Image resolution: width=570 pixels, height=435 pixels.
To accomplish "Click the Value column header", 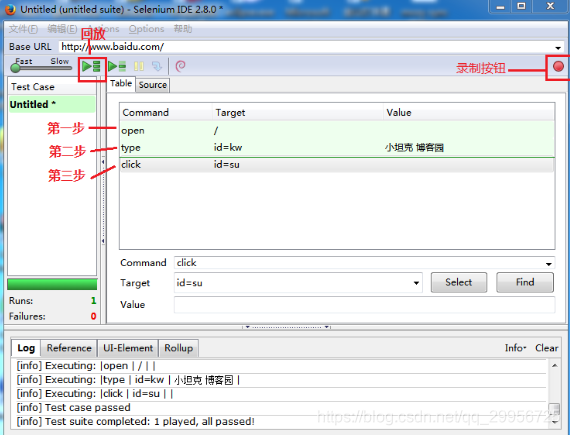I will click(x=469, y=113).
